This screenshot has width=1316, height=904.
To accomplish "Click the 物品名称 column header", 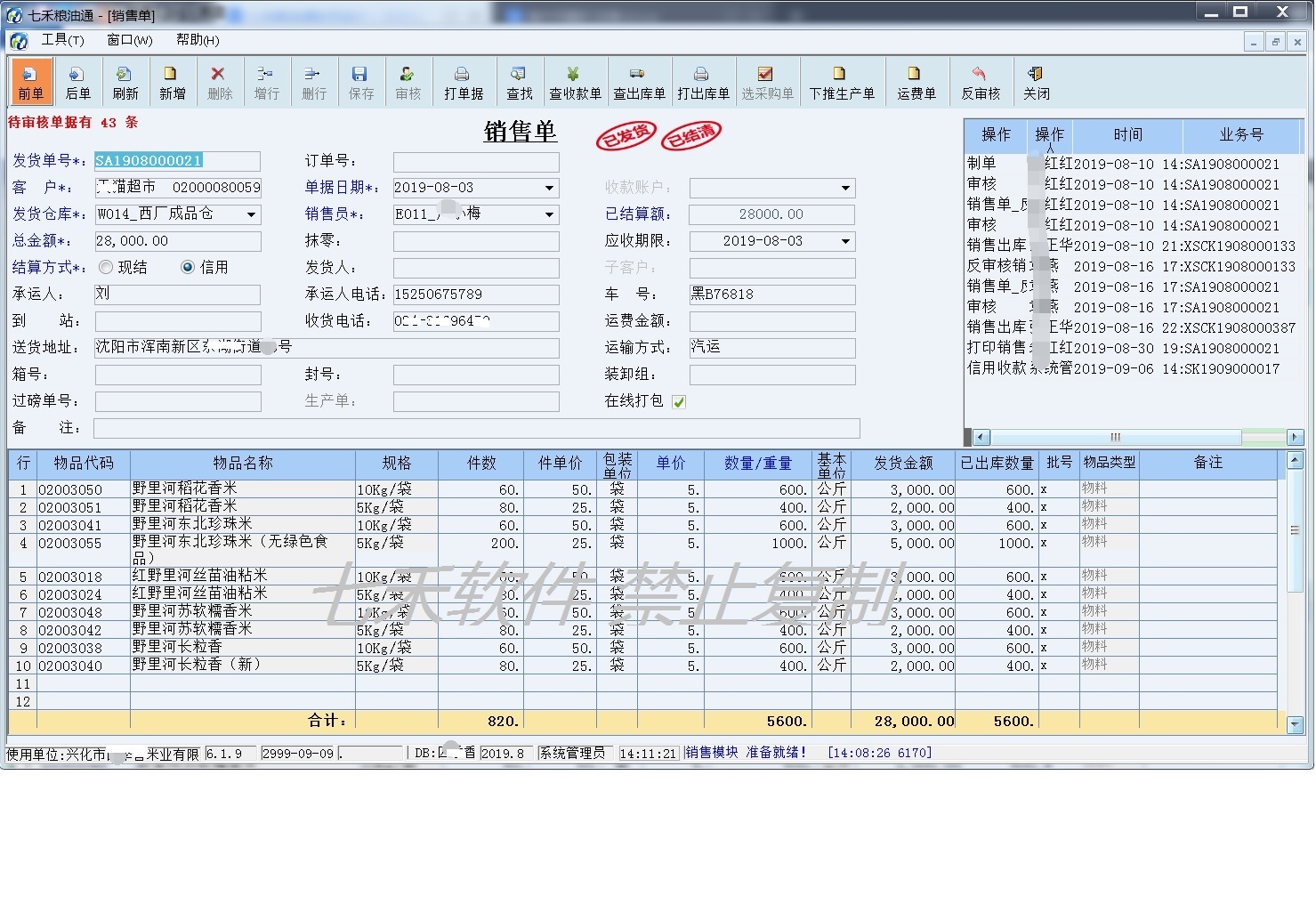I will [x=242, y=464].
